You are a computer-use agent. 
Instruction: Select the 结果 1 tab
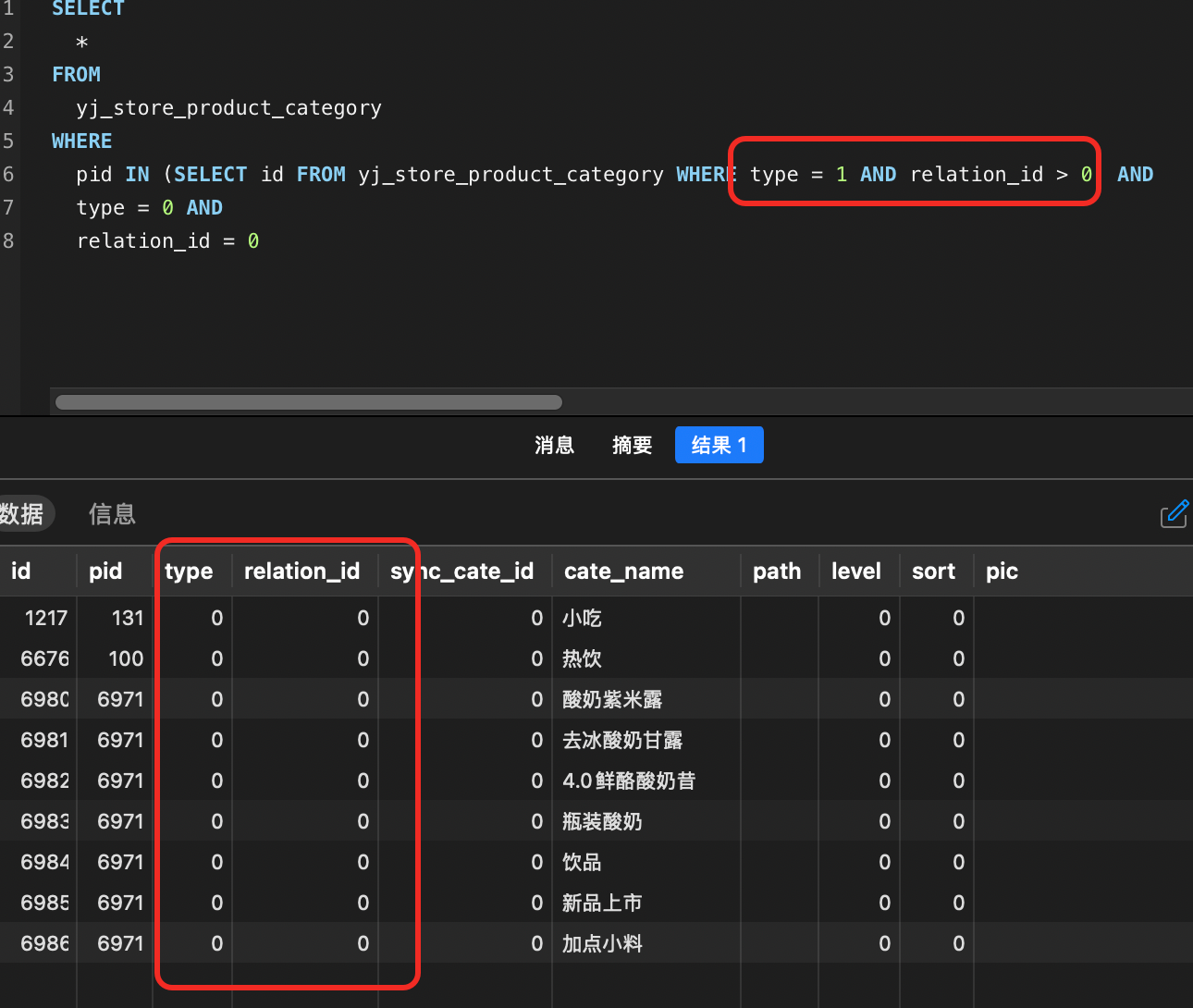(x=719, y=445)
